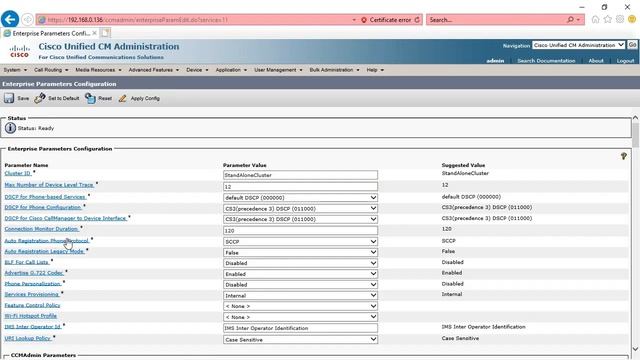
Task: Open the Help menu
Action: (x=375, y=70)
